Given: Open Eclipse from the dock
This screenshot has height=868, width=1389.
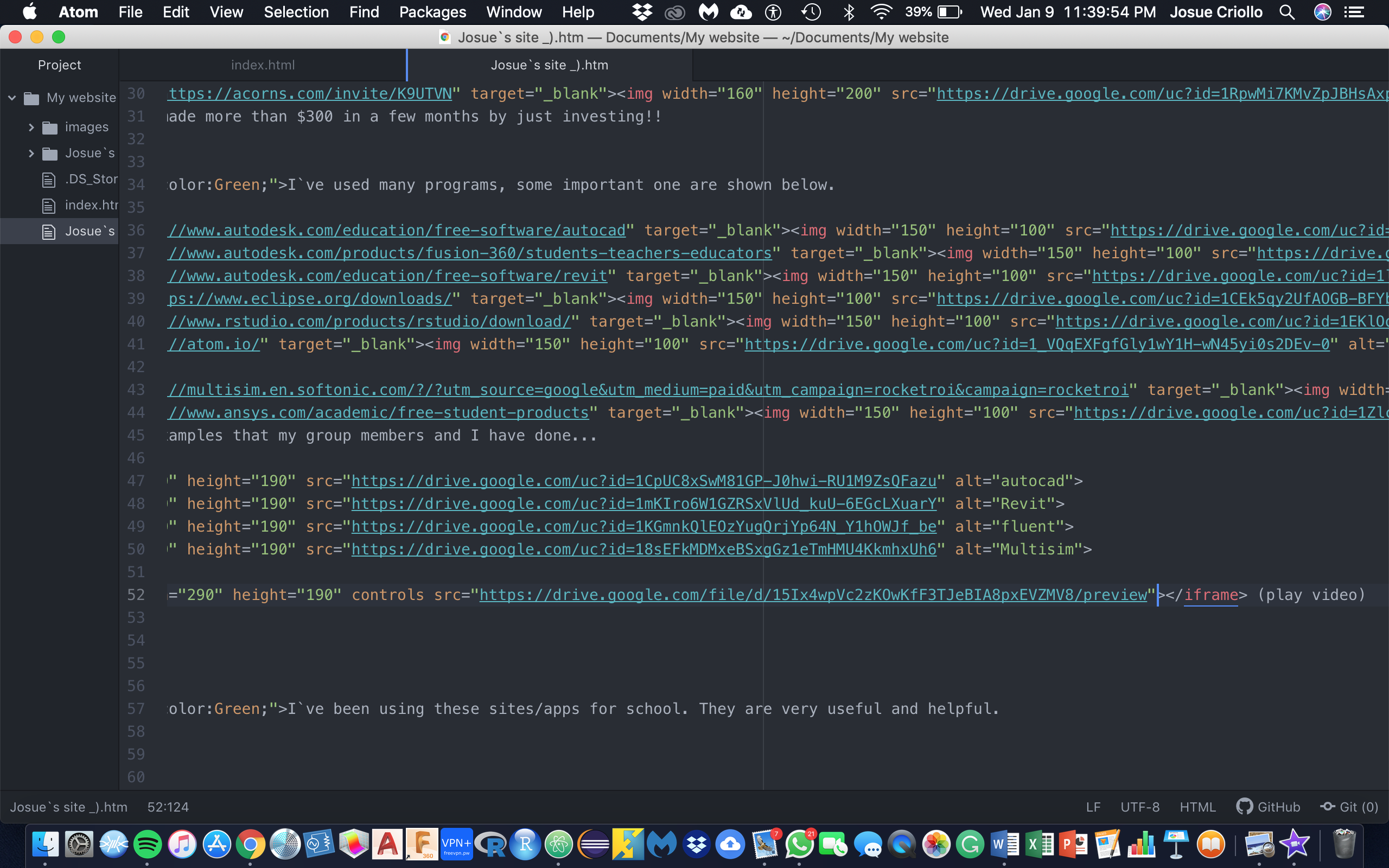Looking at the screenshot, I should [594, 844].
